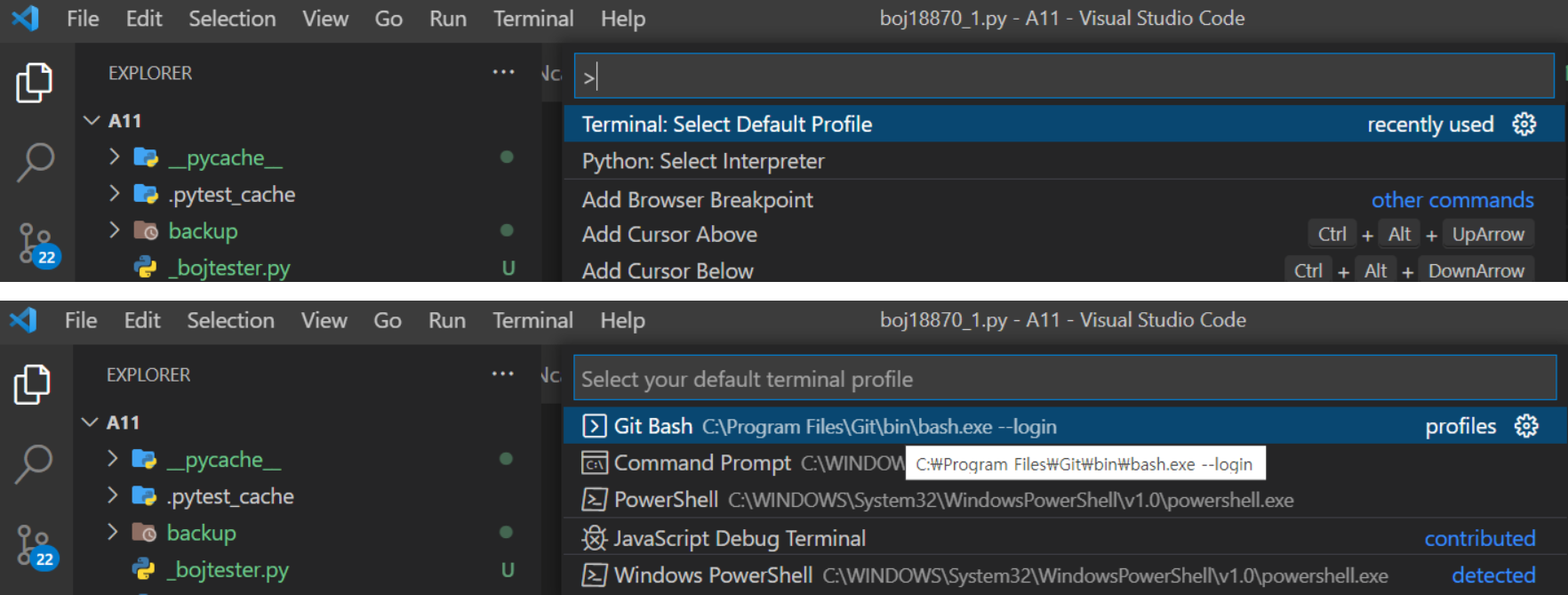
Task: Select Git Bash as default terminal profile
Action: point(1064,426)
